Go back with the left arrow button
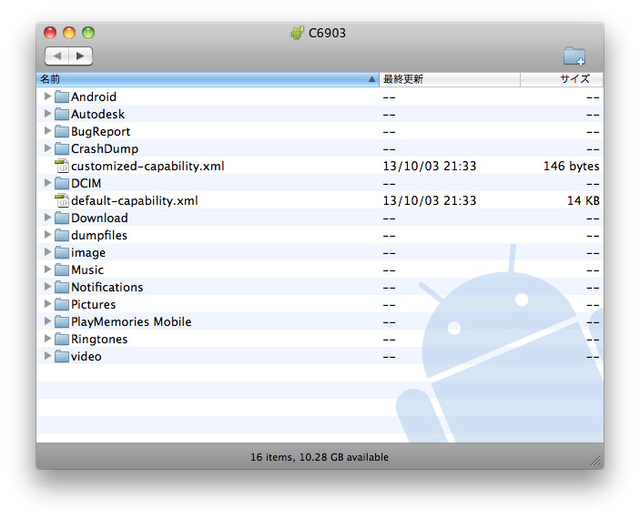Image resolution: width=640 pixels, height=519 pixels. (57, 56)
